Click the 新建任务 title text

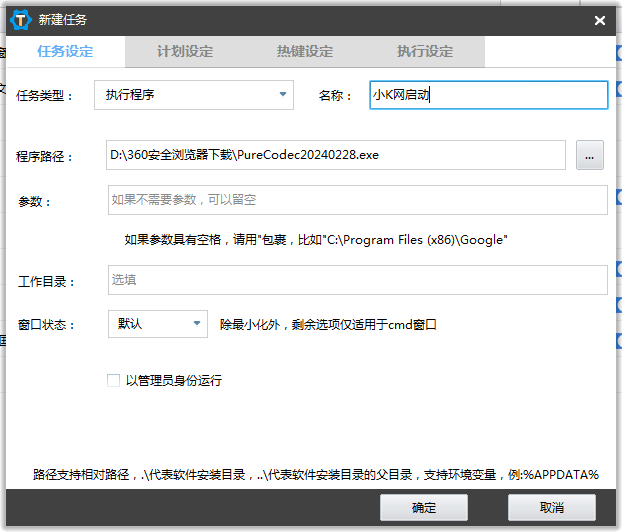pyautogui.click(x=63, y=20)
